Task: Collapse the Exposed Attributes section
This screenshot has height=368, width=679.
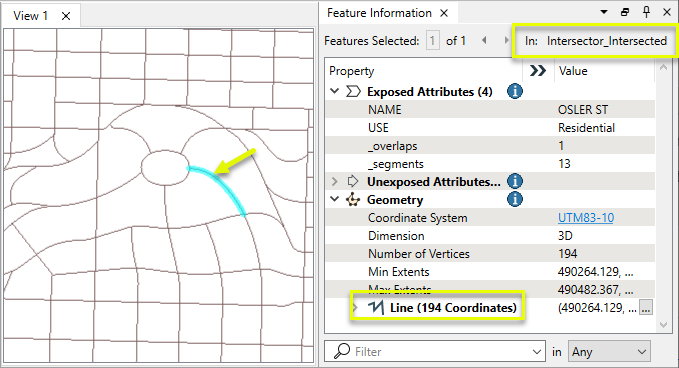Action: [x=334, y=91]
